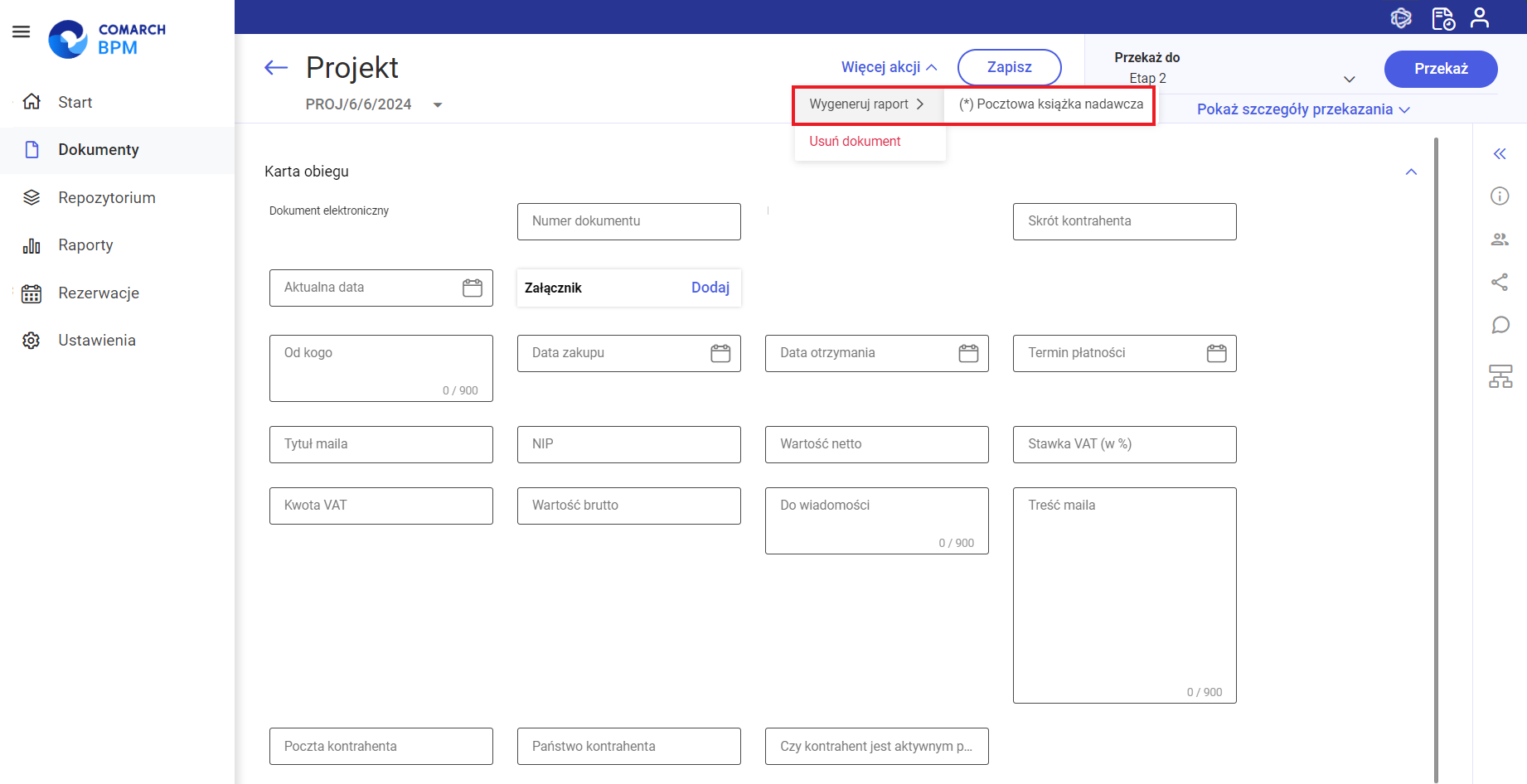Click the vertical scrollbar of the form
1527x784 pixels.
click(x=1436, y=456)
